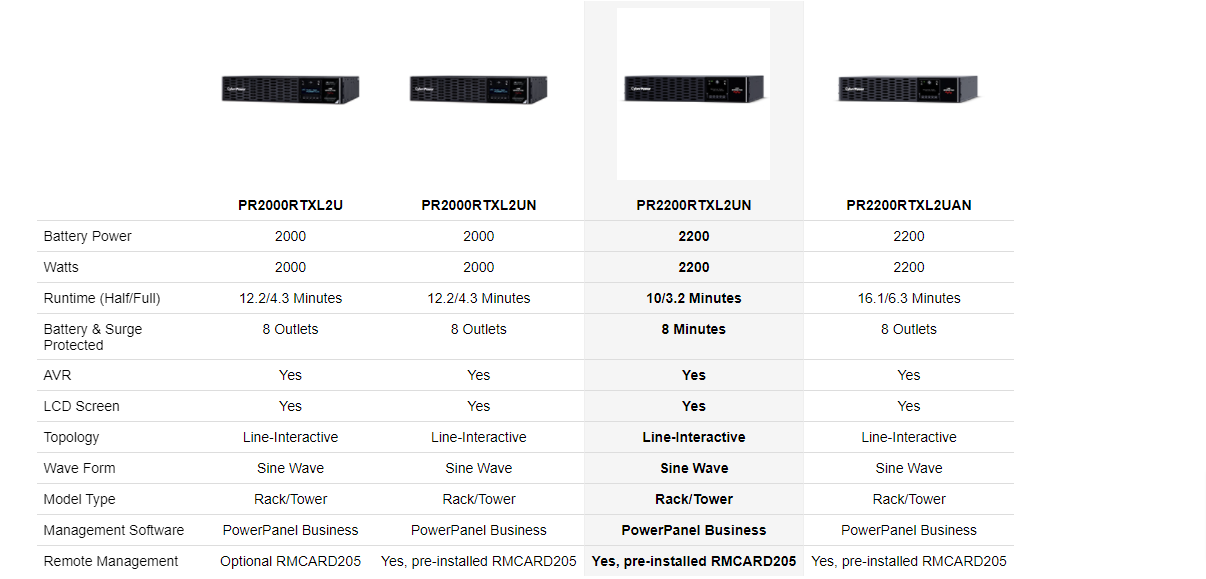
Task: Select the Management Software row label
Action: pyautogui.click(x=114, y=530)
